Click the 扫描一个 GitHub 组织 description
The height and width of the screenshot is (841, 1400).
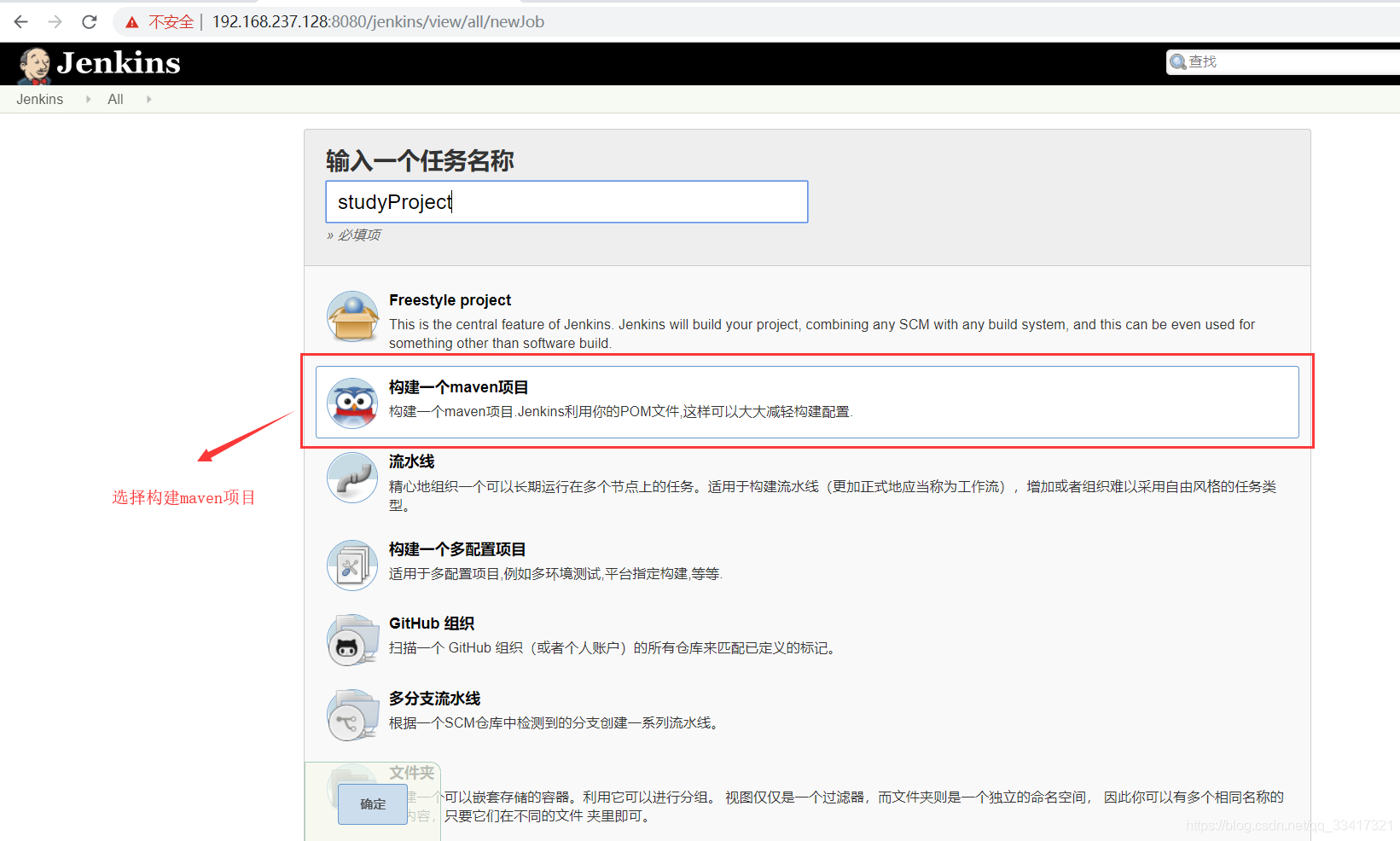tap(614, 648)
